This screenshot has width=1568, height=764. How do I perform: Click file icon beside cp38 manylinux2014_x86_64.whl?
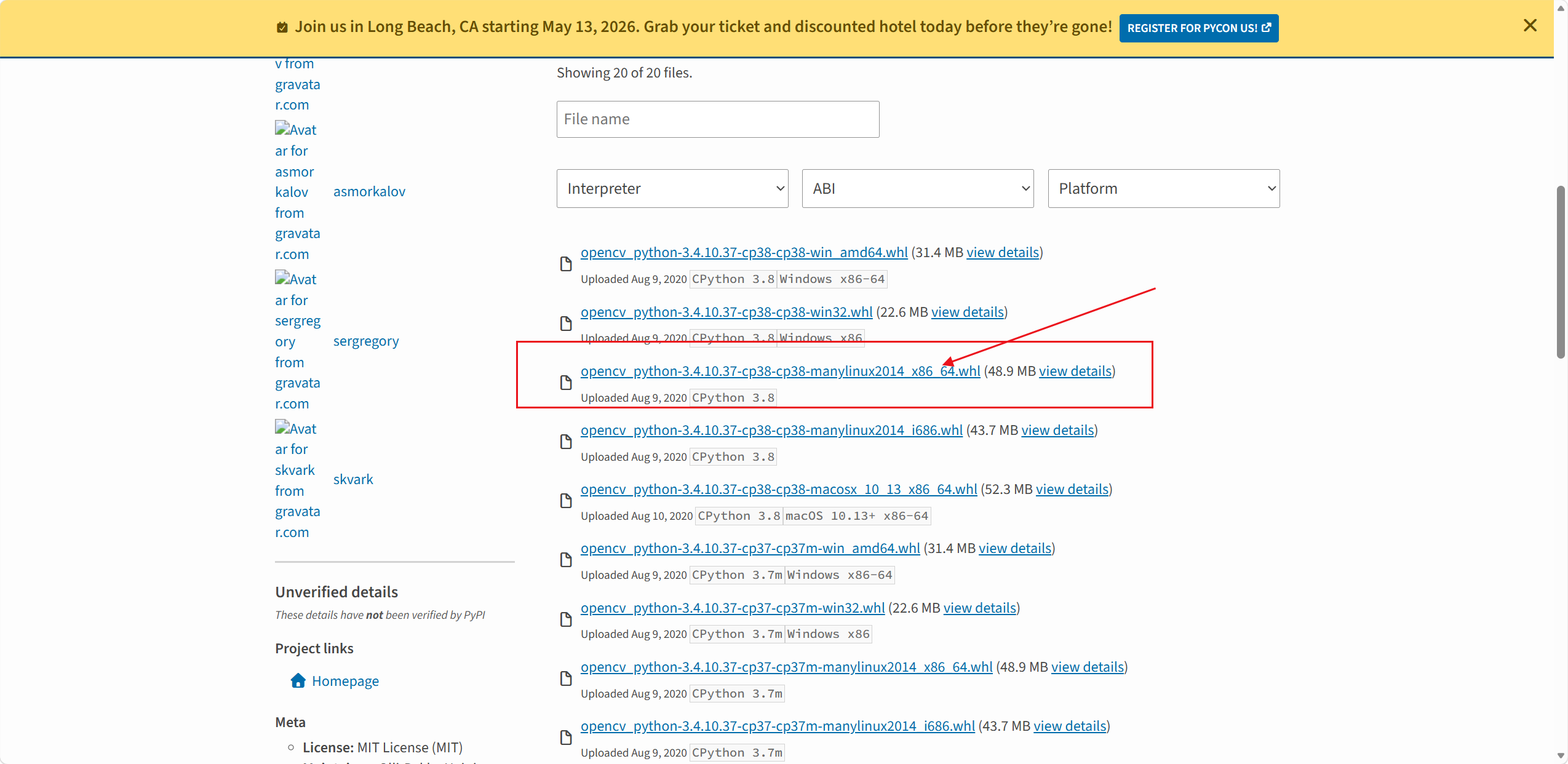[x=566, y=383]
